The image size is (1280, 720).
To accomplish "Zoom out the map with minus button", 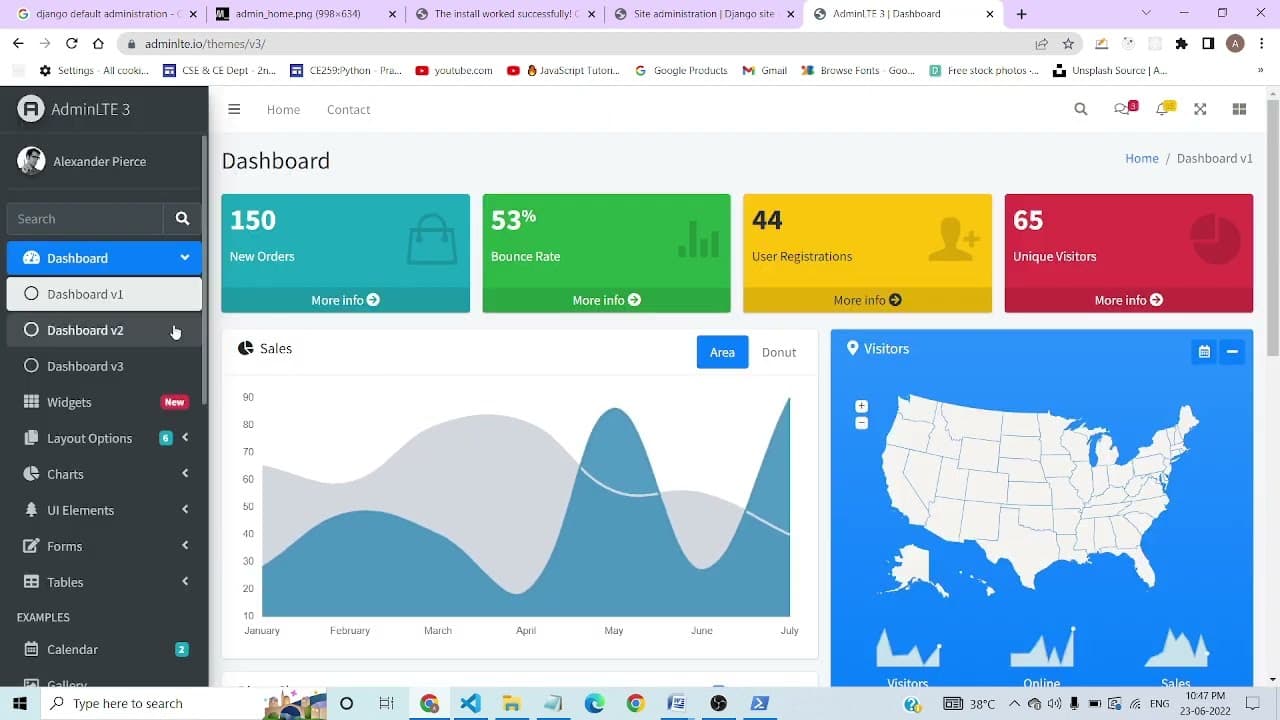I will click(x=861, y=423).
